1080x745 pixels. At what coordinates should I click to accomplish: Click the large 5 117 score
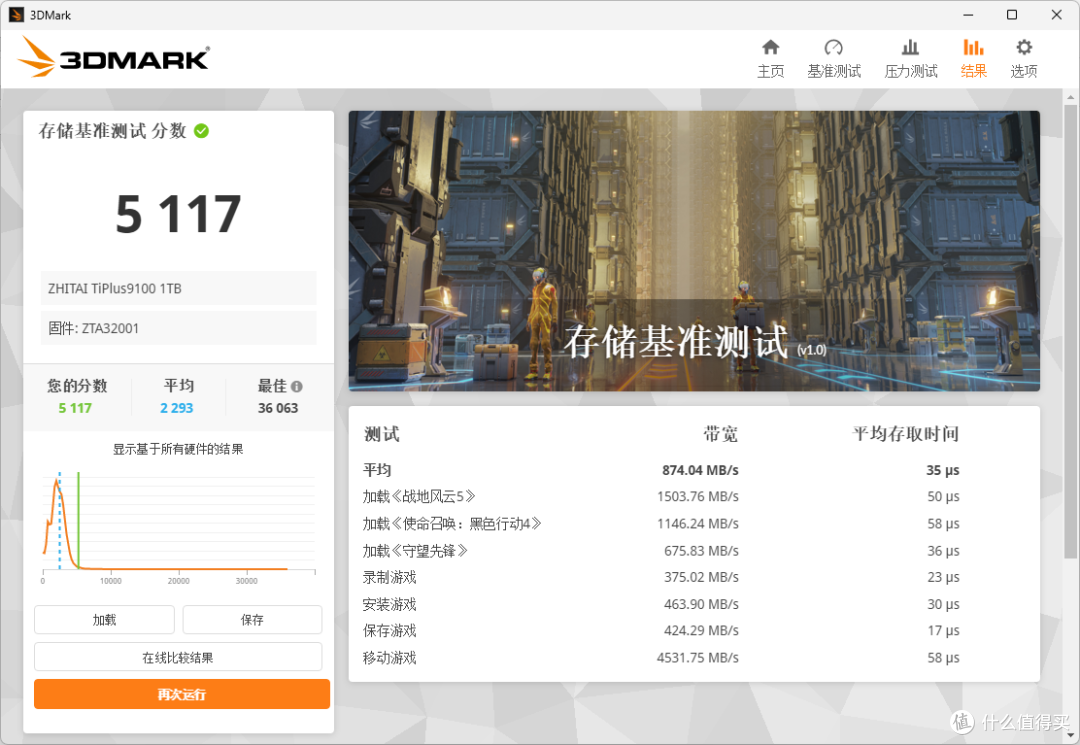(x=178, y=214)
